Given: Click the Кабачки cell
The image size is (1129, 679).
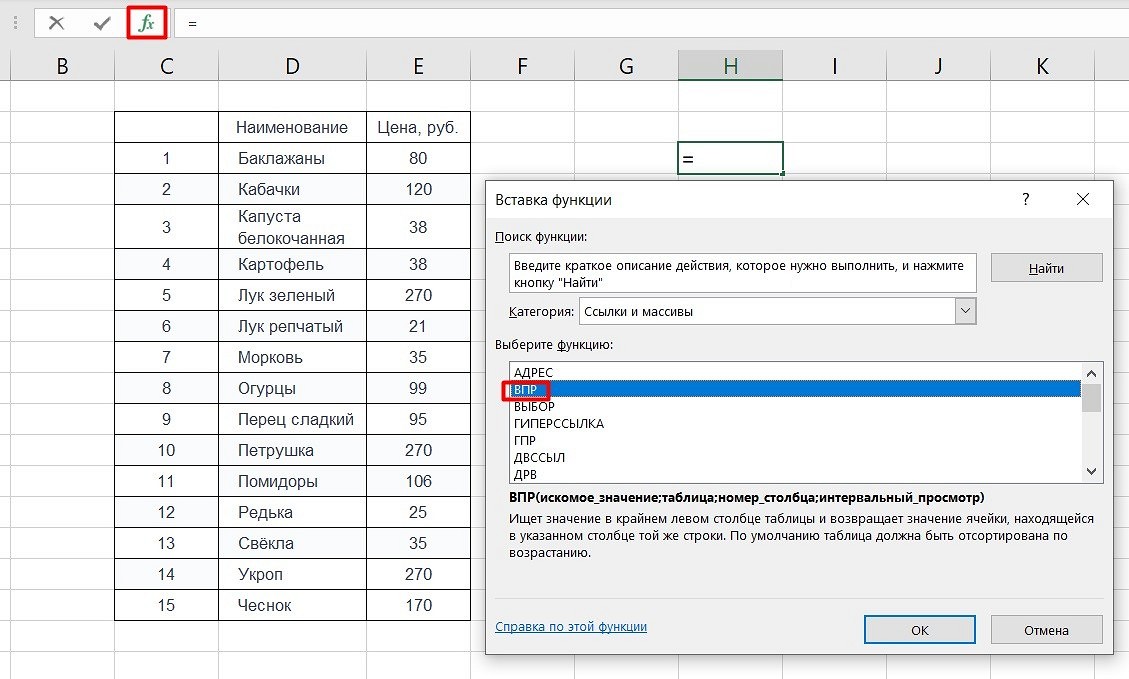Looking at the screenshot, I should pos(292,189).
